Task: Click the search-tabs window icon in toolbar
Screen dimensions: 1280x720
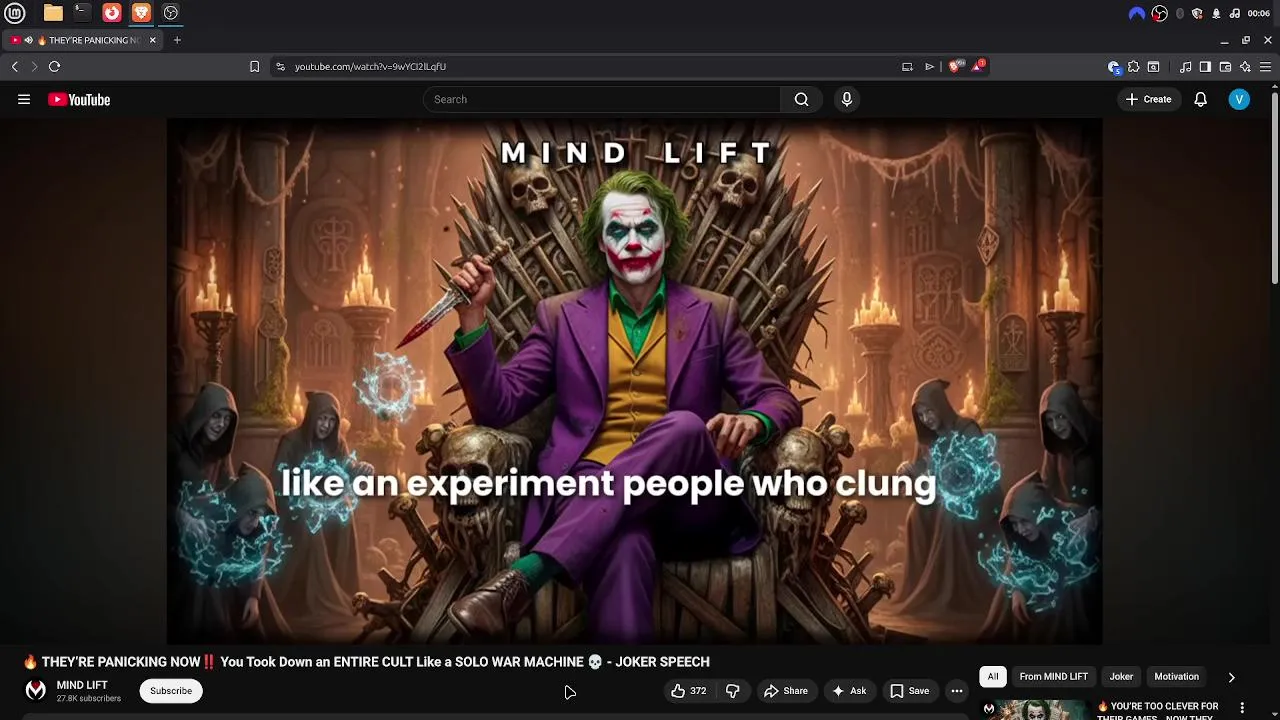Action: pyautogui.click(x=1153, y=67)
